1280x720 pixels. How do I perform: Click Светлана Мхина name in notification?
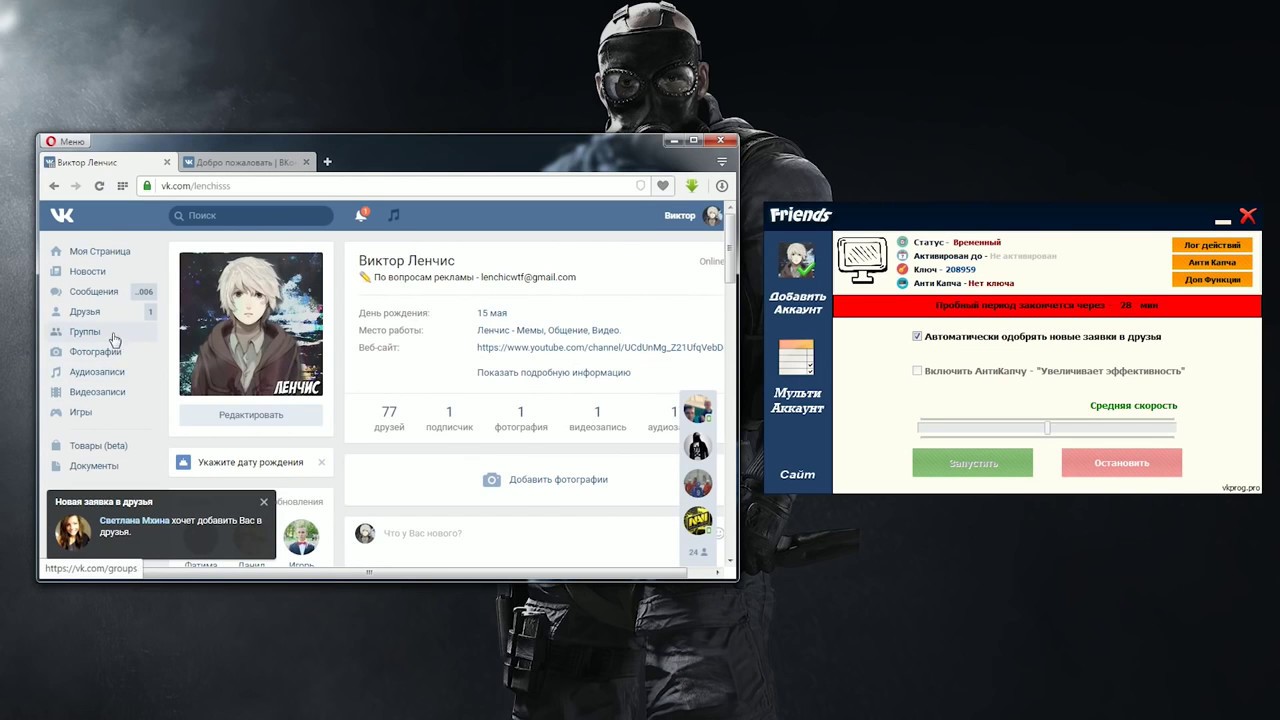coord(134,520)
